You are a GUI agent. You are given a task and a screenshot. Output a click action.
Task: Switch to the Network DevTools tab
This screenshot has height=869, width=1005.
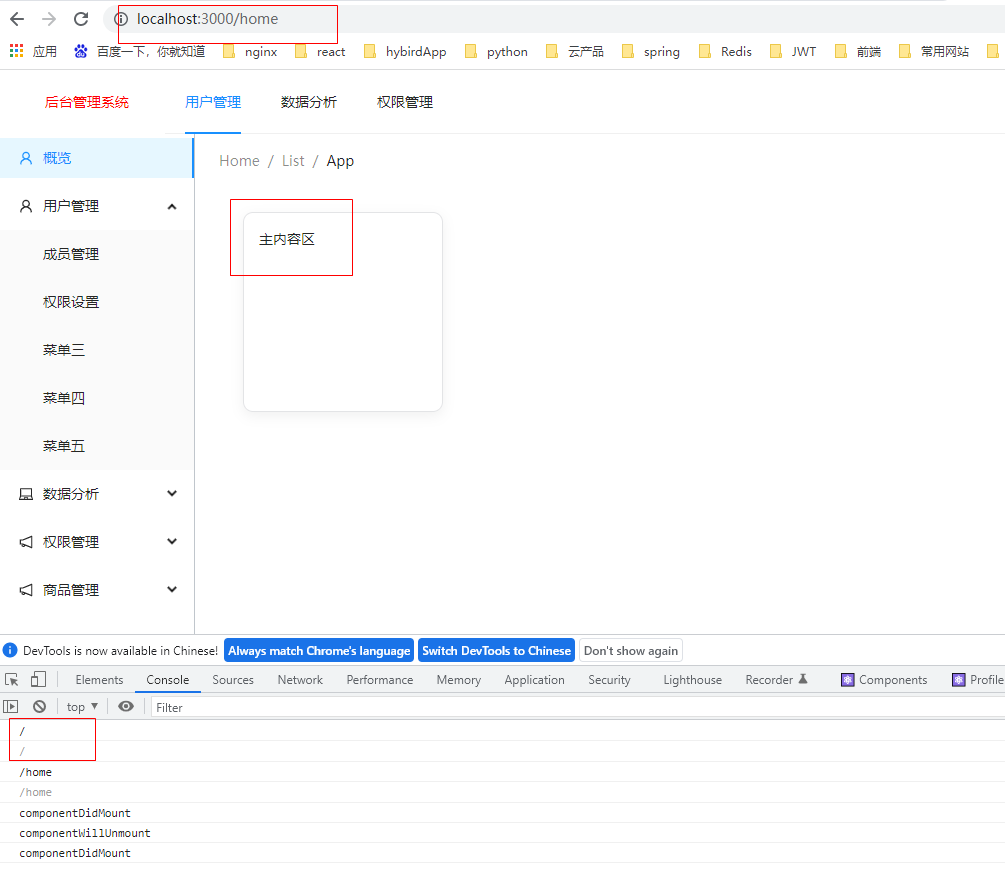pos(300,680)
